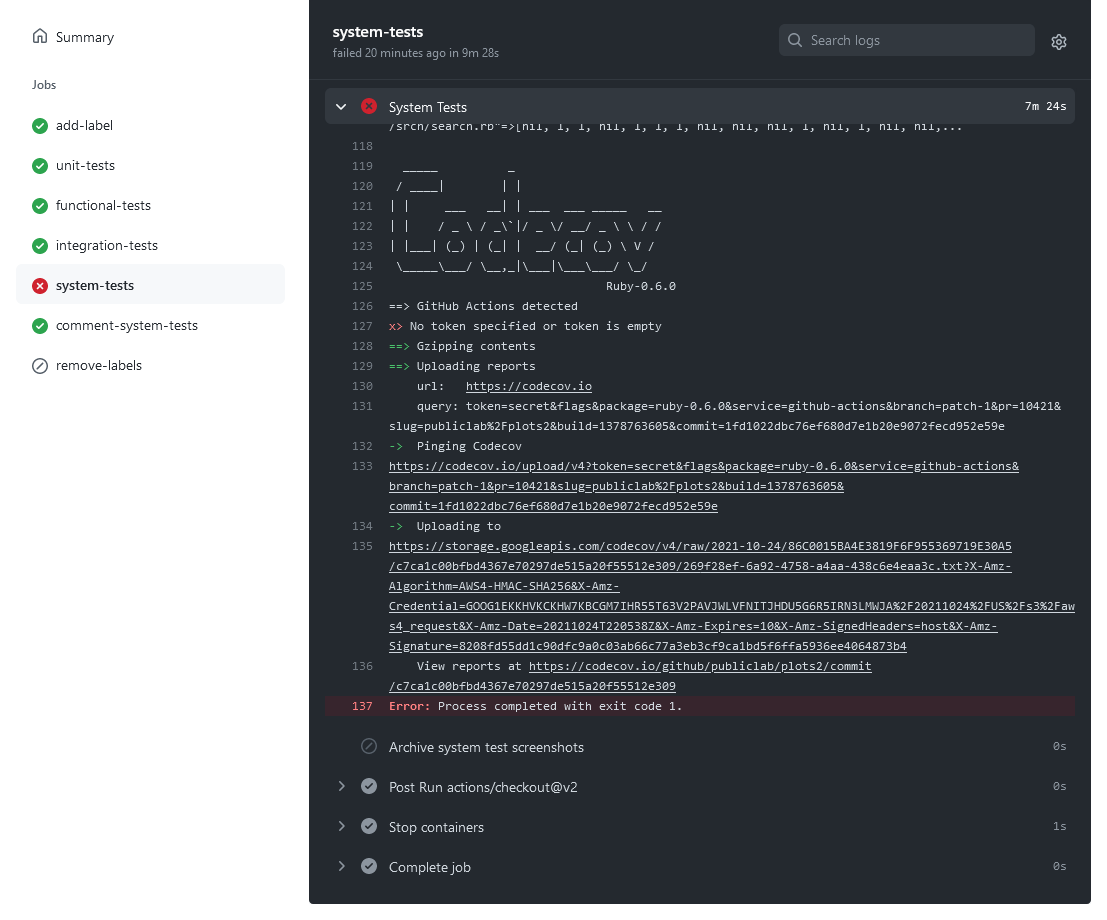Click inside the Search logs field
Image resolution: width=1107 pixels, height=920 pixels.
coord(907,40)
